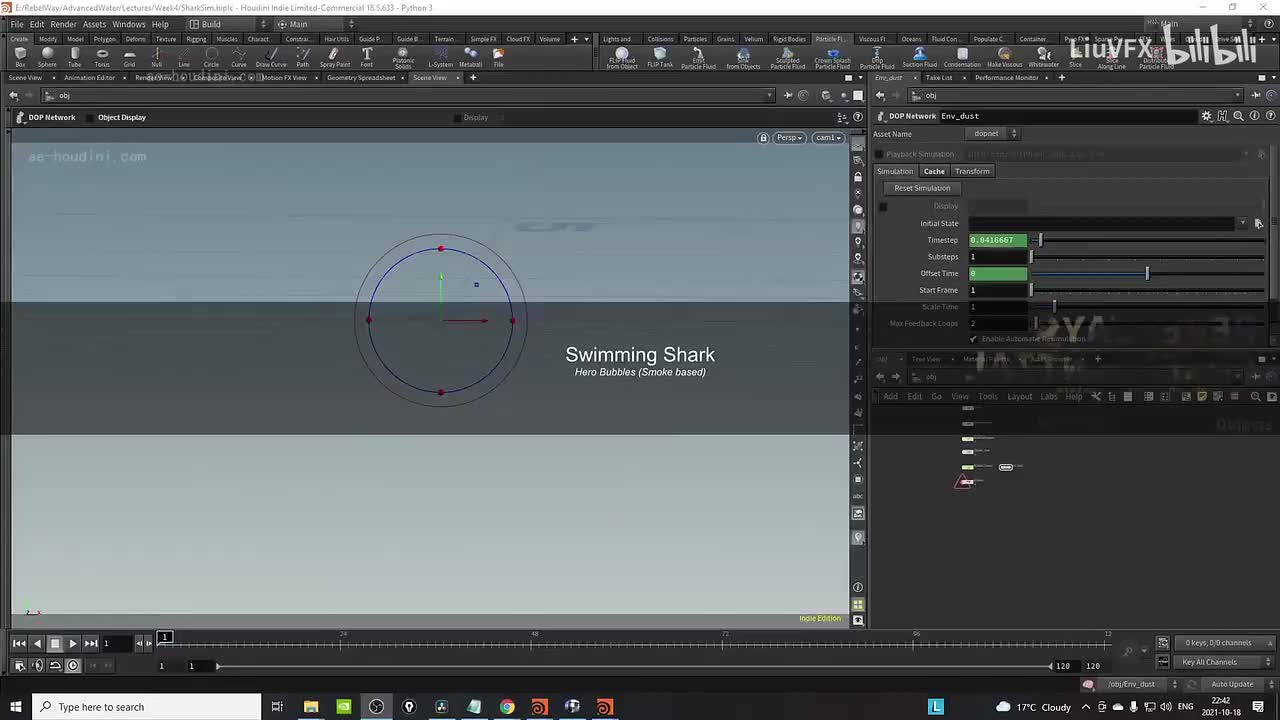Image resolution: width=1280 pixels, height=720 pixels.
Task: Switch to the Transform tab
Action: [x=971, y=171]
